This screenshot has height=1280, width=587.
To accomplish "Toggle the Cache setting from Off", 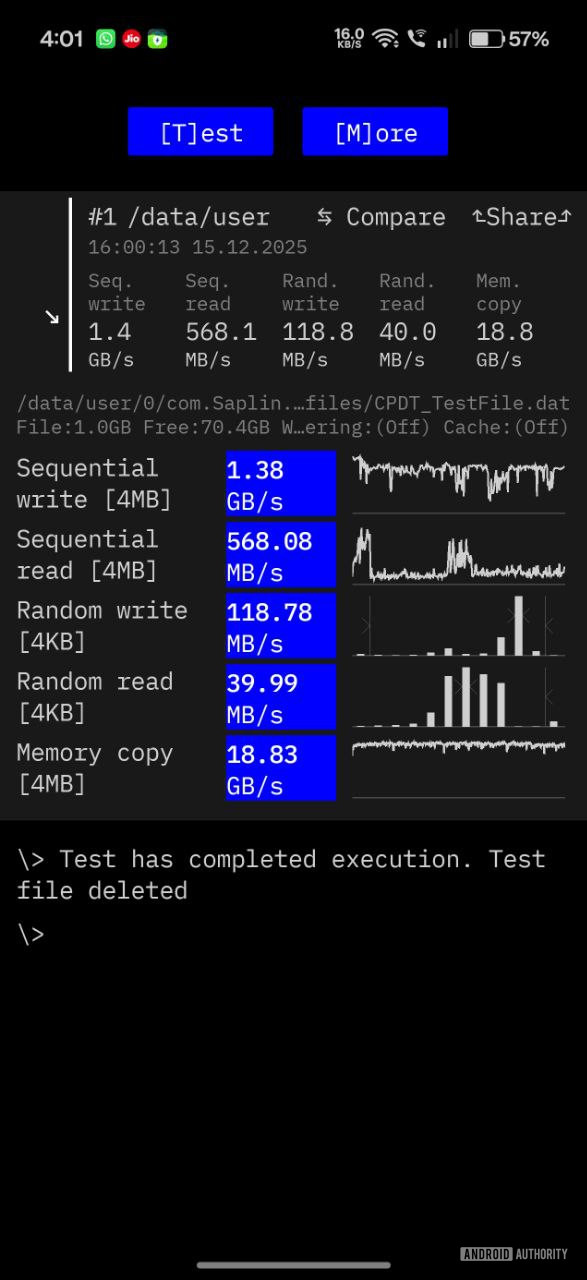I will coord(501,426).
